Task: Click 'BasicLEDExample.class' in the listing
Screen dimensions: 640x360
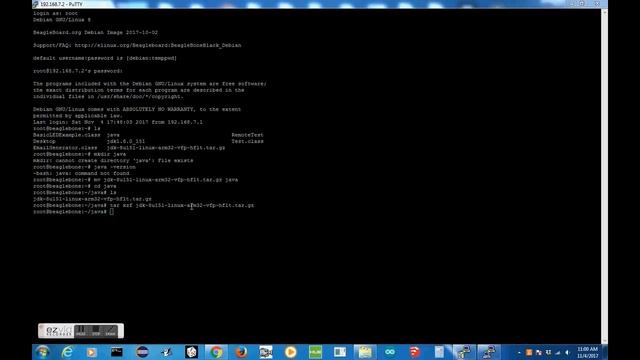Action: coord(67,135)
